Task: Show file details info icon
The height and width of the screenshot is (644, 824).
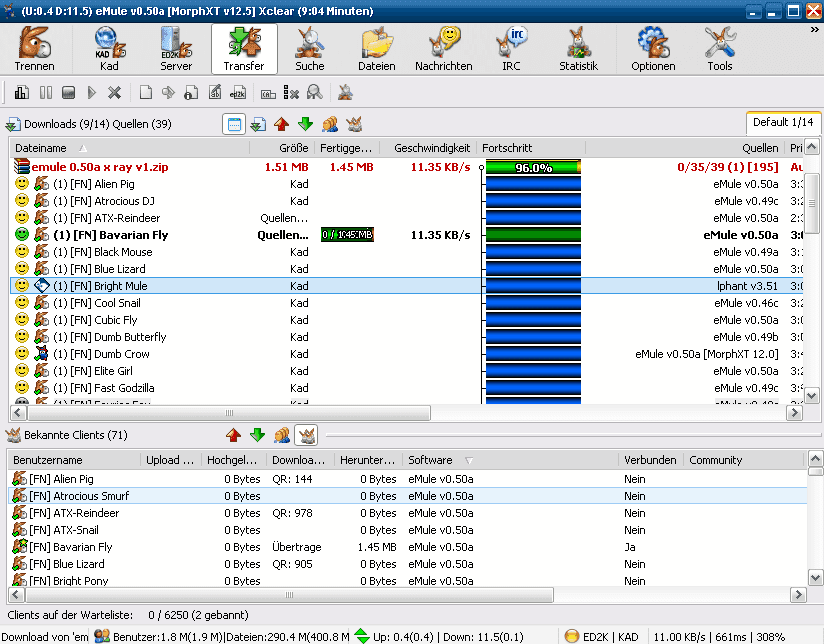Action: click(x=191, y=93)
